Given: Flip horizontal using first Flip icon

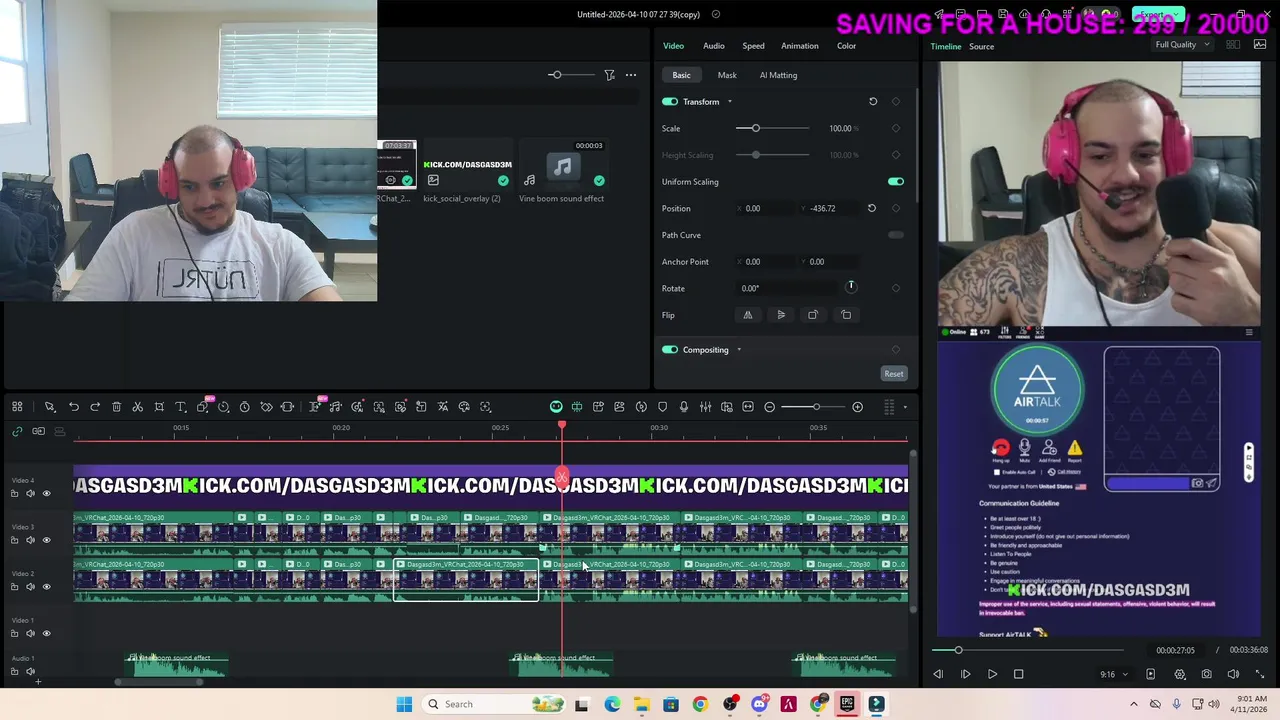Looking at the screenshot, I should coord(747,315).
